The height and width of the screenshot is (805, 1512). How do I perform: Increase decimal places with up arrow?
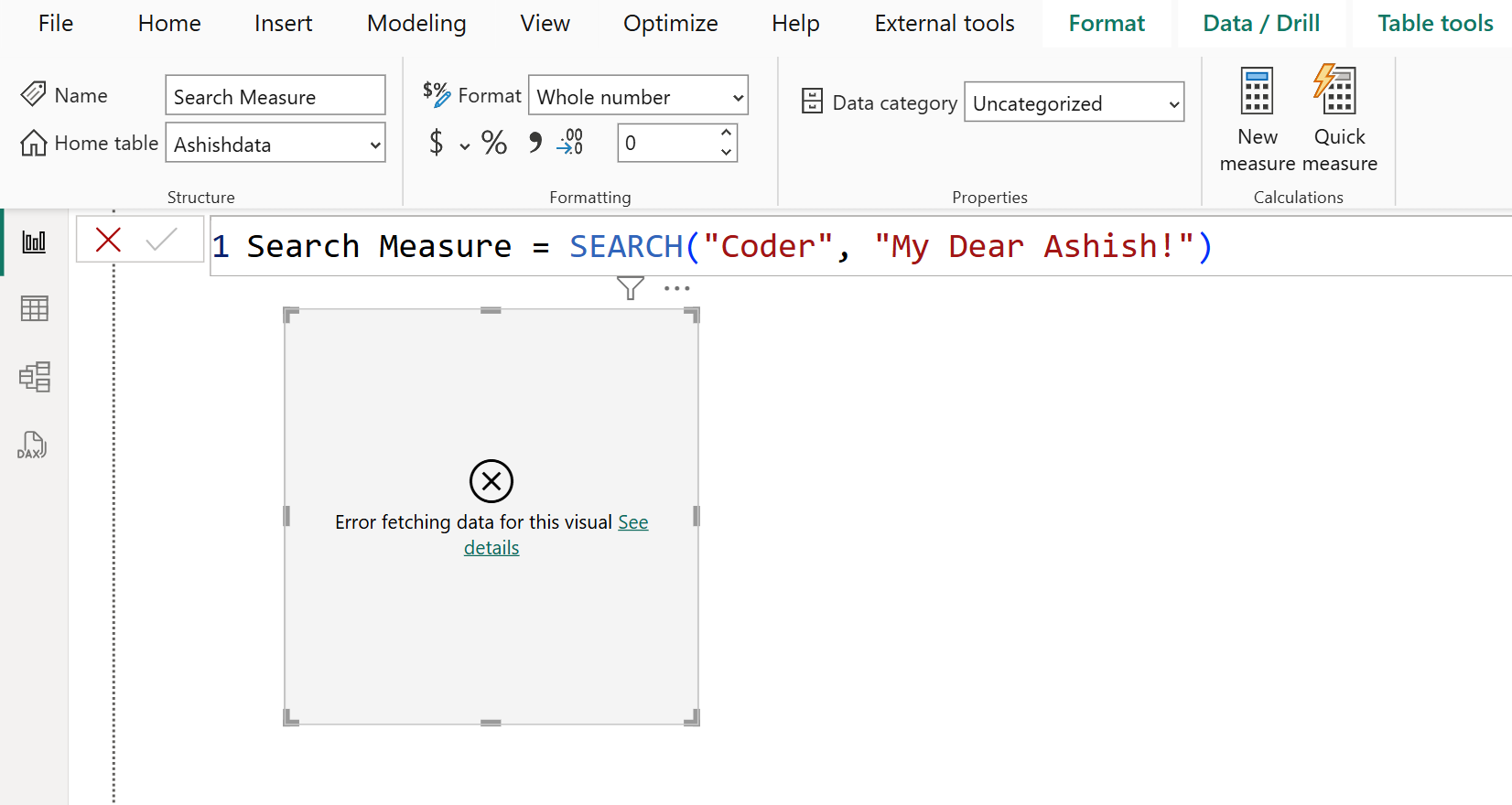point(726,133)
